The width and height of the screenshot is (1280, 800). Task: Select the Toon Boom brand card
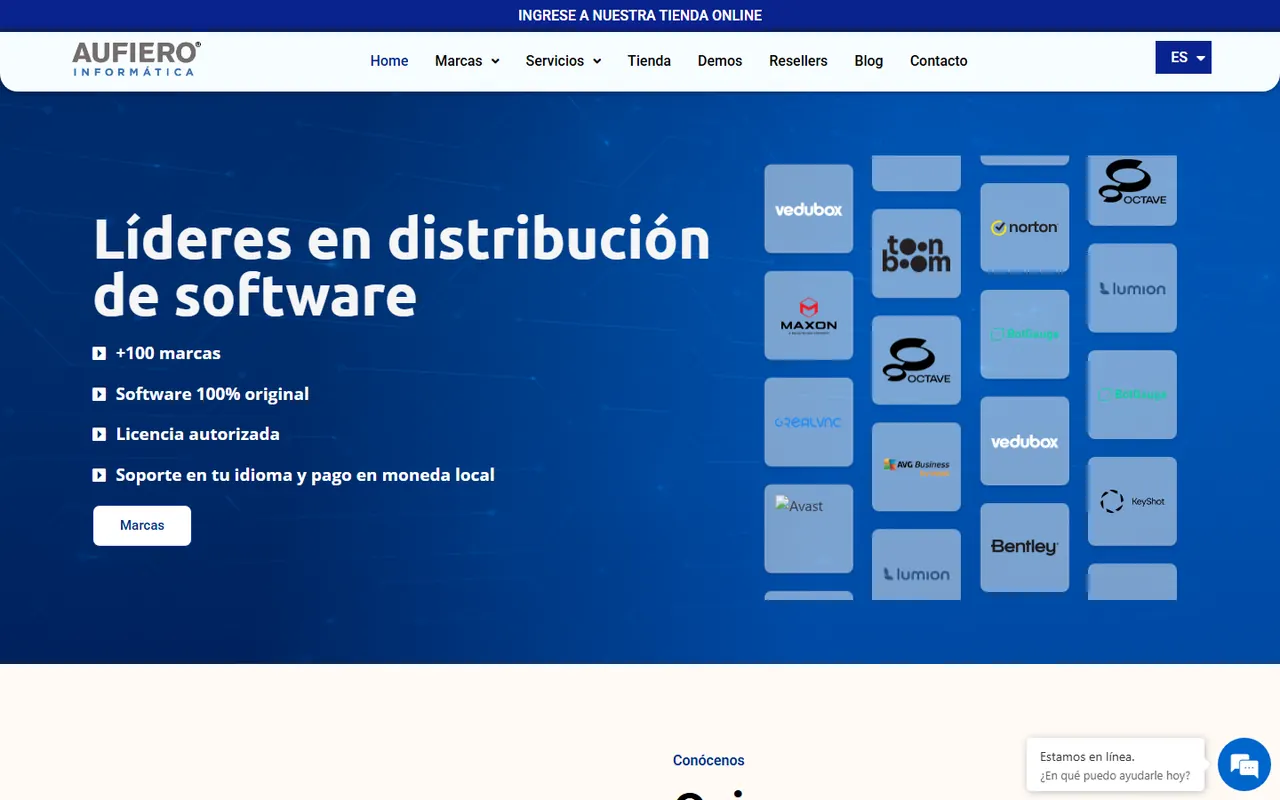tap(916, 254)
